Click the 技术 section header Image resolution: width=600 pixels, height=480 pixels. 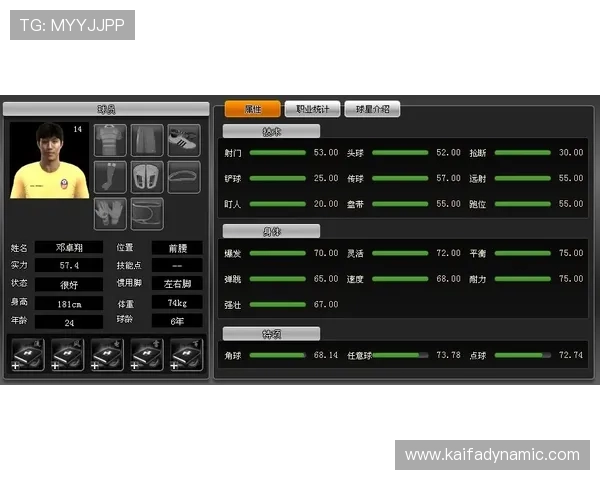pyautogui.click(x=271, y=131)
